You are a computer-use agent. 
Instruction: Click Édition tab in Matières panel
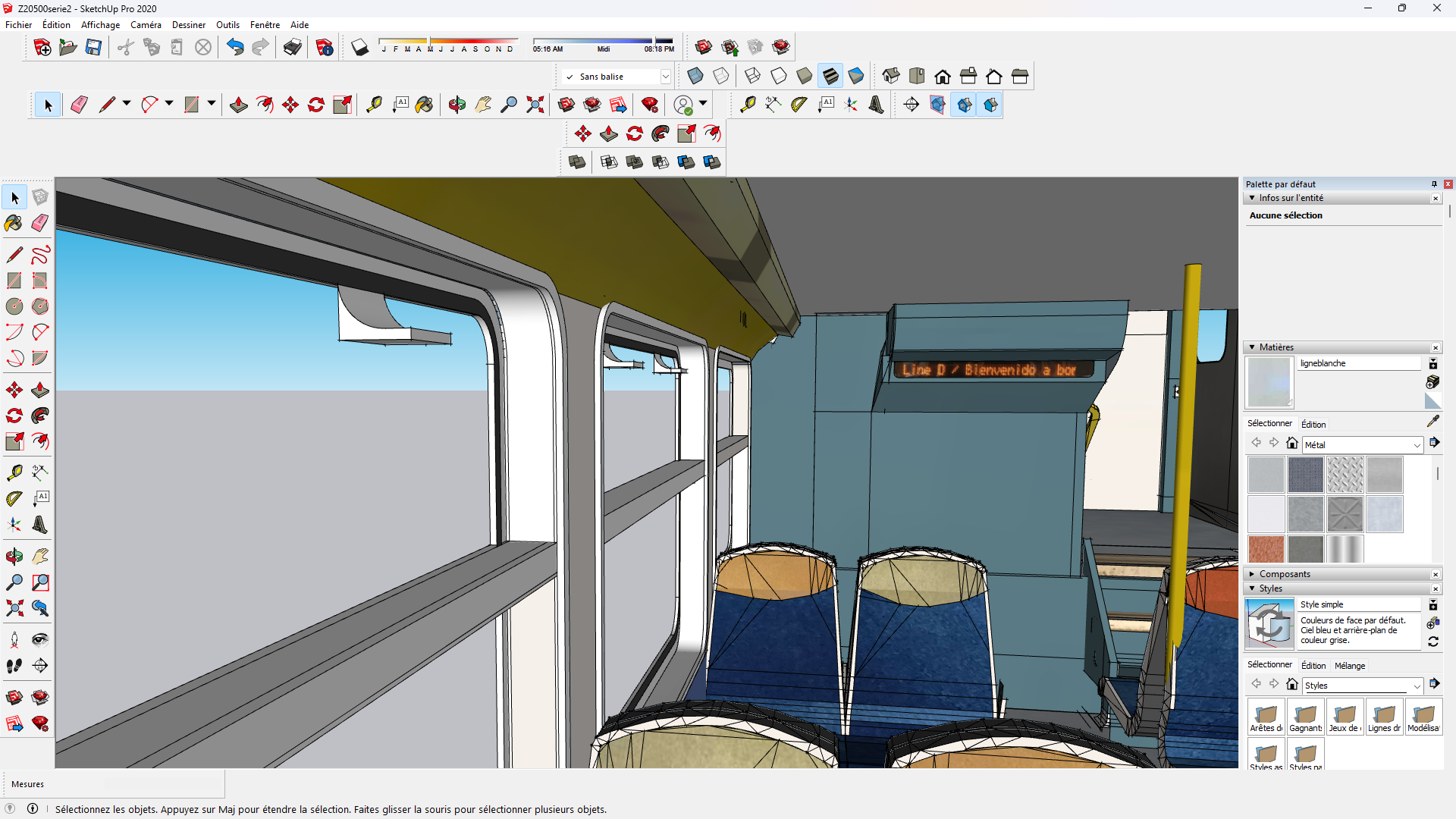1313,425
